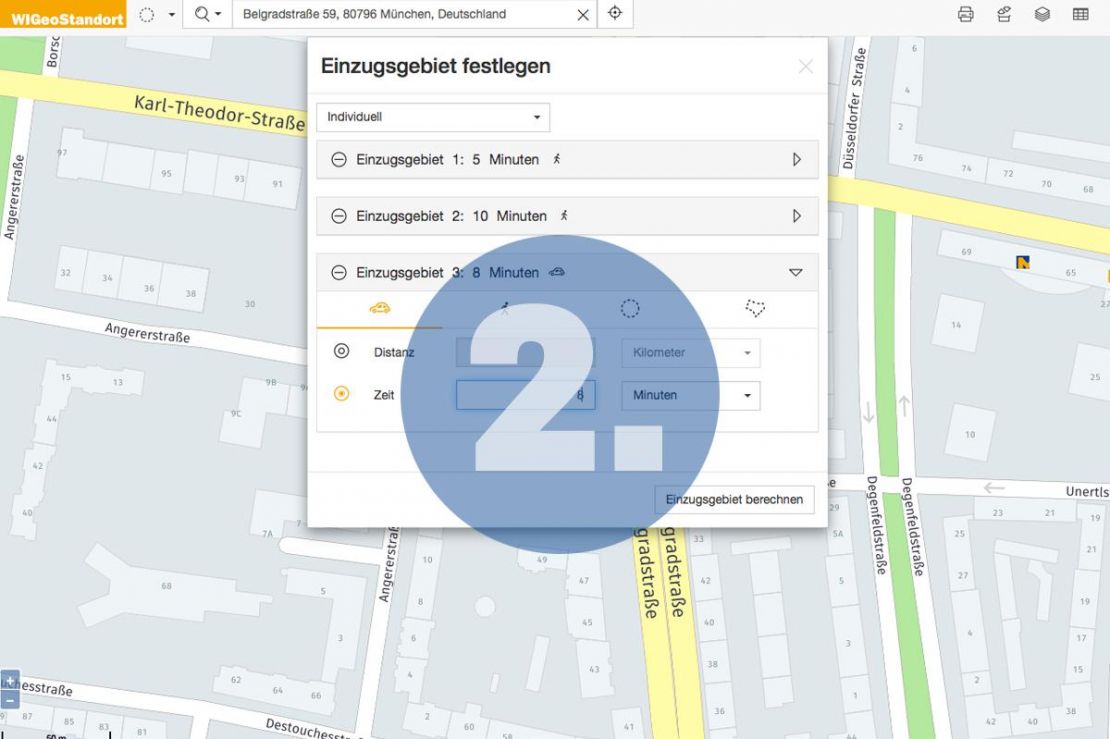The image size is (1110, 739).
Task: Click house number 9C on the map
Action: coord(236,413)
